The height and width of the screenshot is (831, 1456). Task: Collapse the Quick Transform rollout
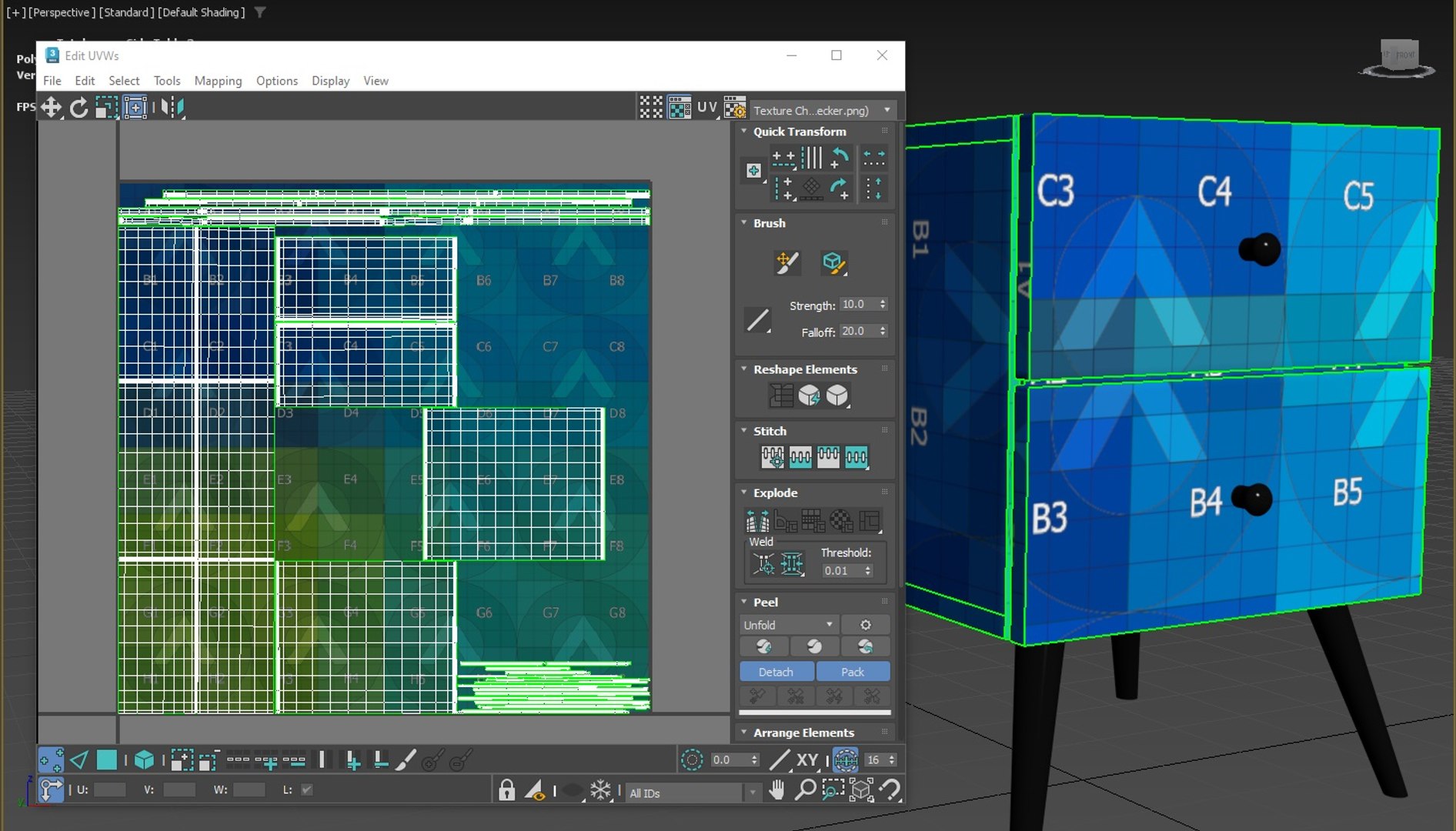(x=744, y=132)
